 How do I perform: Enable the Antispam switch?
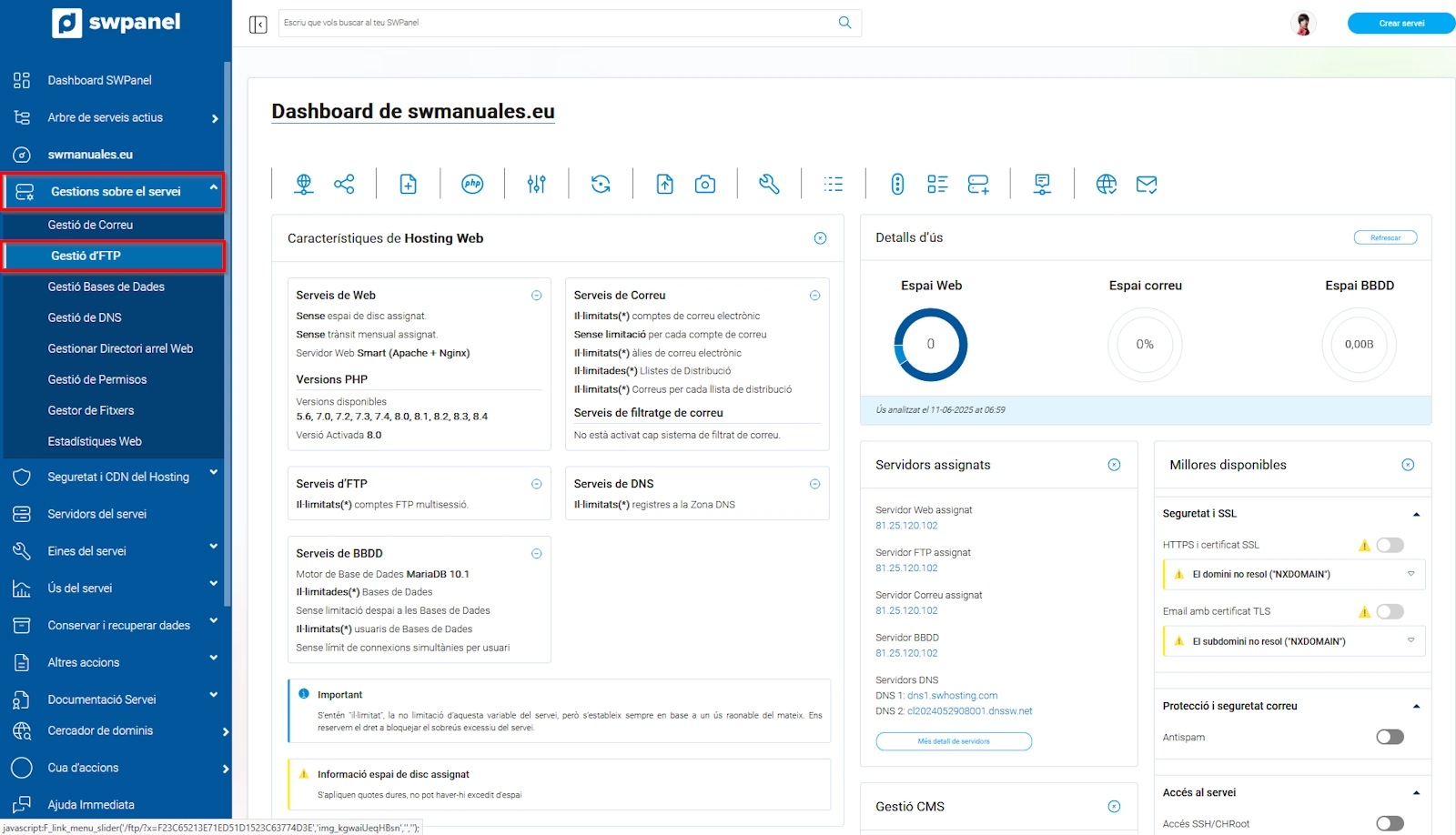tap(1390, 737)
